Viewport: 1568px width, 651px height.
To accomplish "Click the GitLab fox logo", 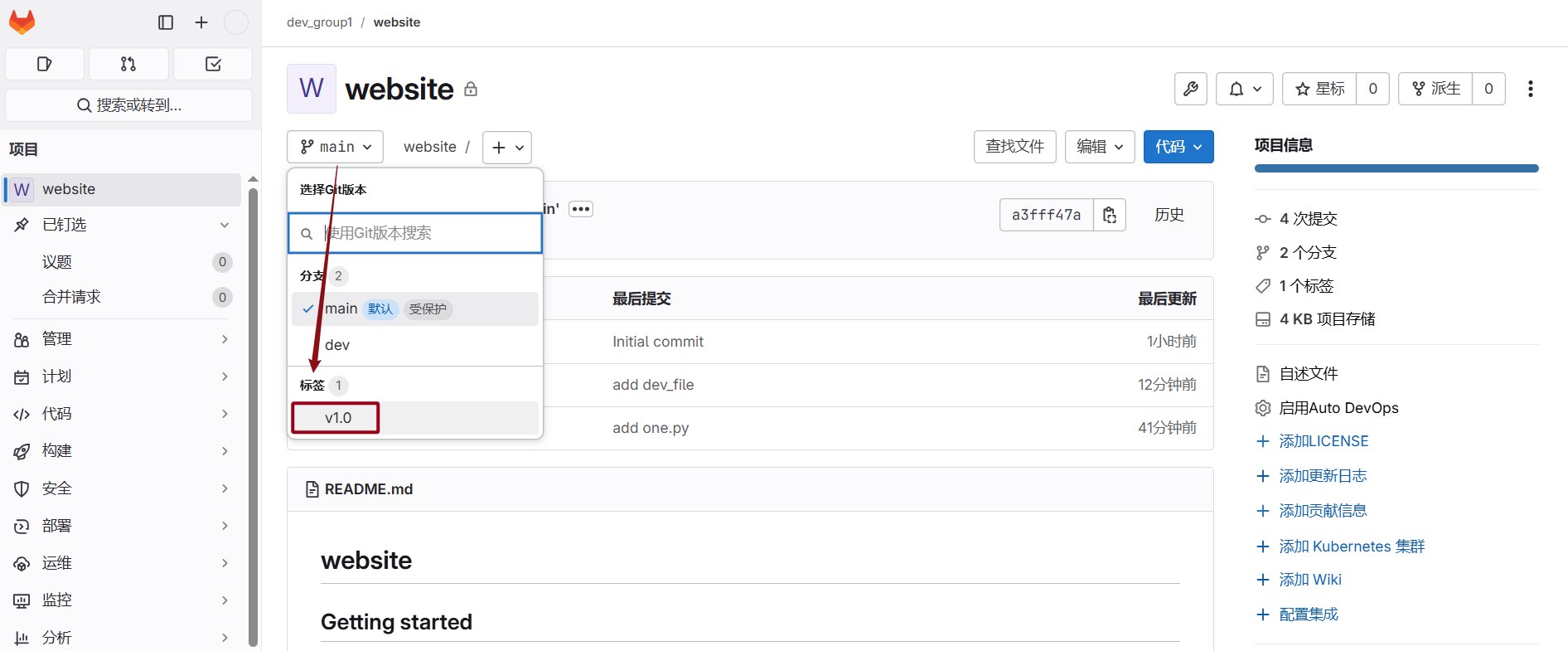I will coord(22,22).
